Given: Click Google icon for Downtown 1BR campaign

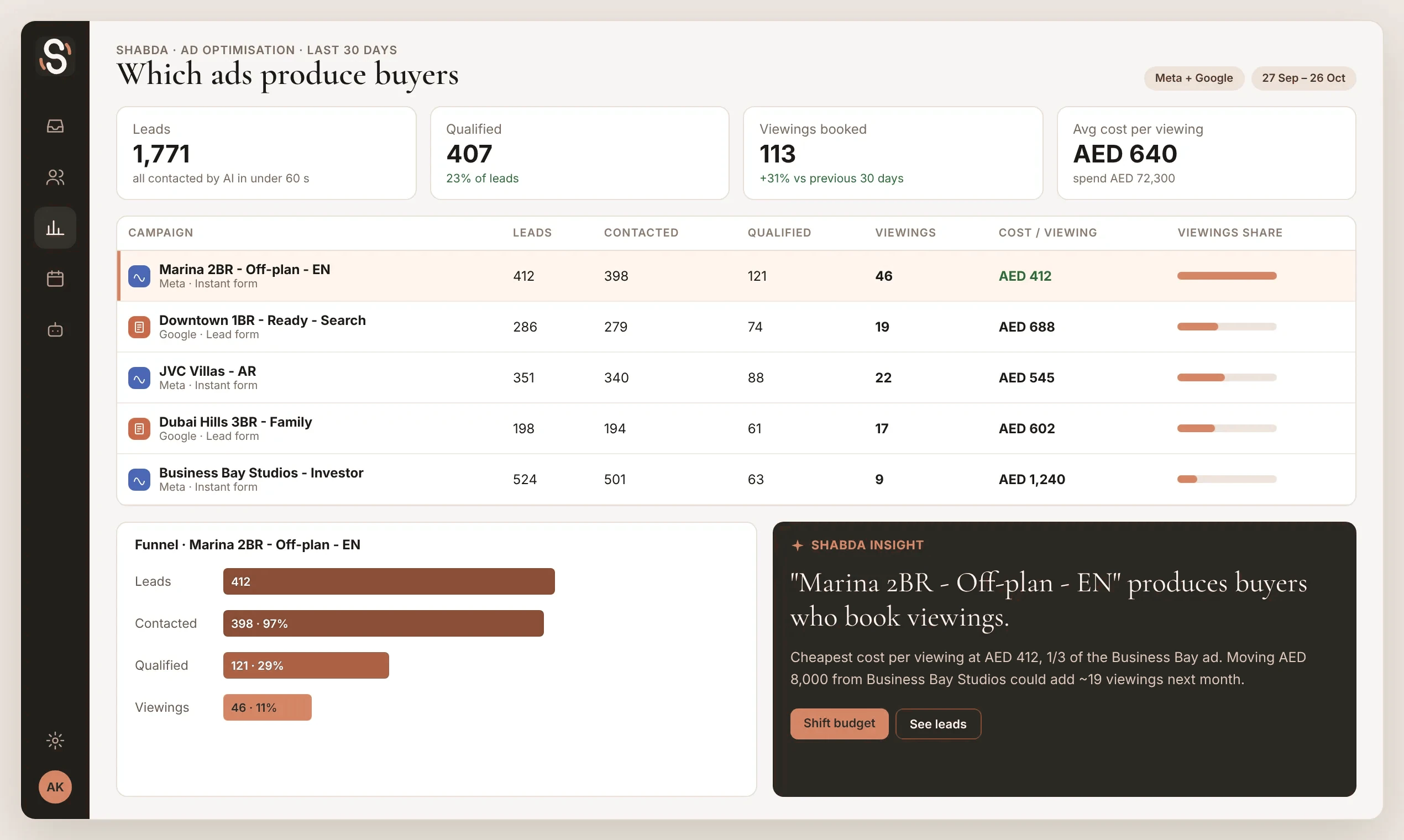Looking at the screenshot, I should 139,327.
